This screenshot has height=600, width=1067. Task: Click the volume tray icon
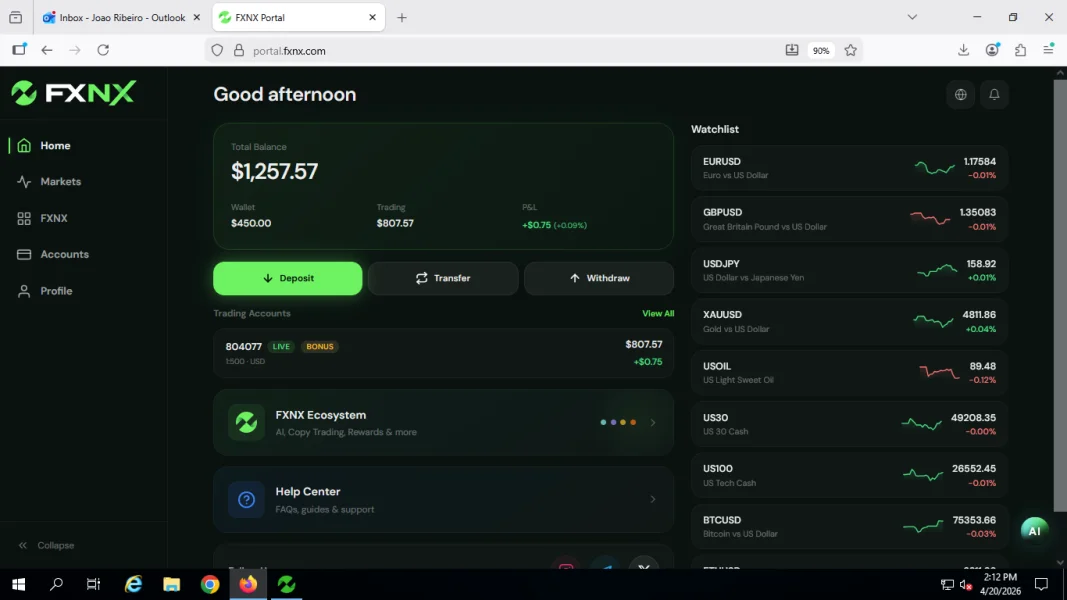tap(966, 584)
